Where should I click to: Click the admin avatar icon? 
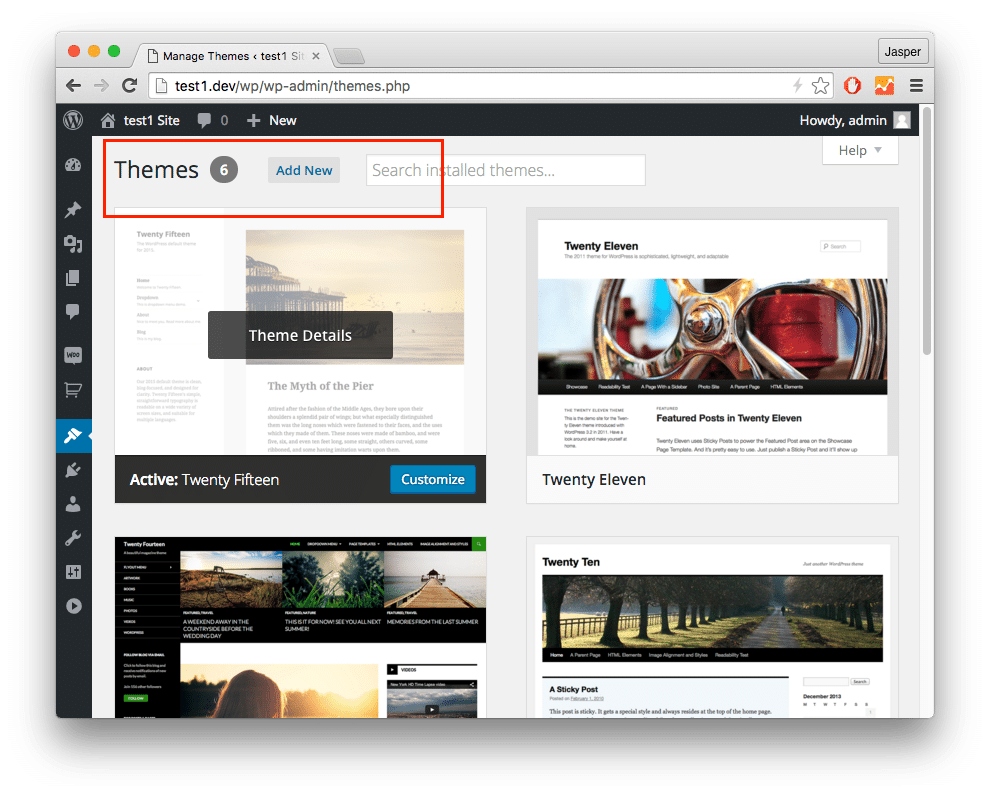[x=902, y=120]
